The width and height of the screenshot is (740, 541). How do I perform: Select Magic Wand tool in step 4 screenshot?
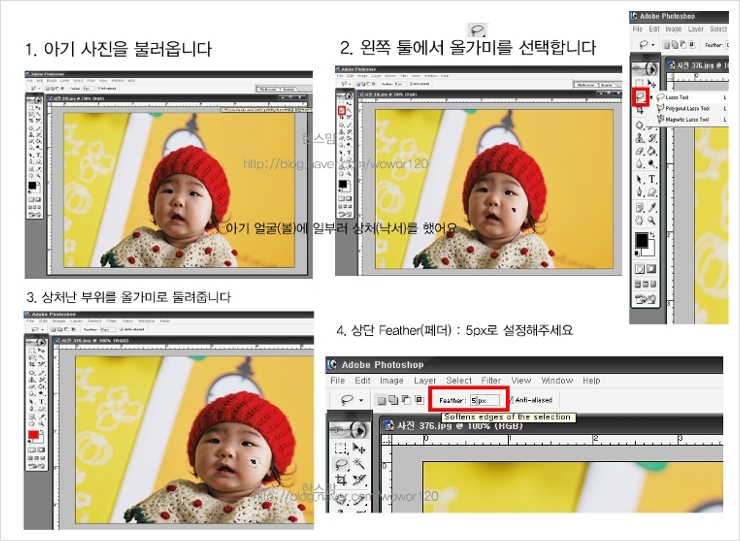click(359, 464)
